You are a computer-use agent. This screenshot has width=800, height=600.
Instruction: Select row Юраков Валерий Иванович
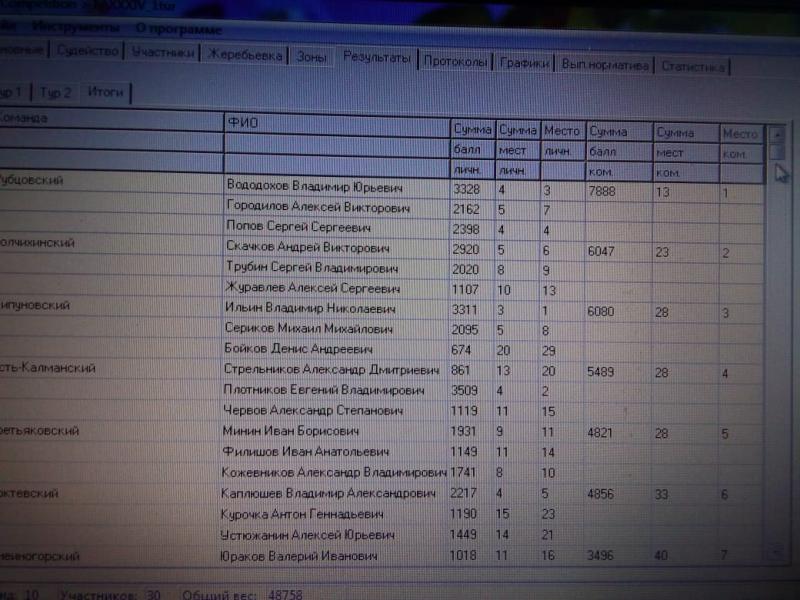pos(298,556)
